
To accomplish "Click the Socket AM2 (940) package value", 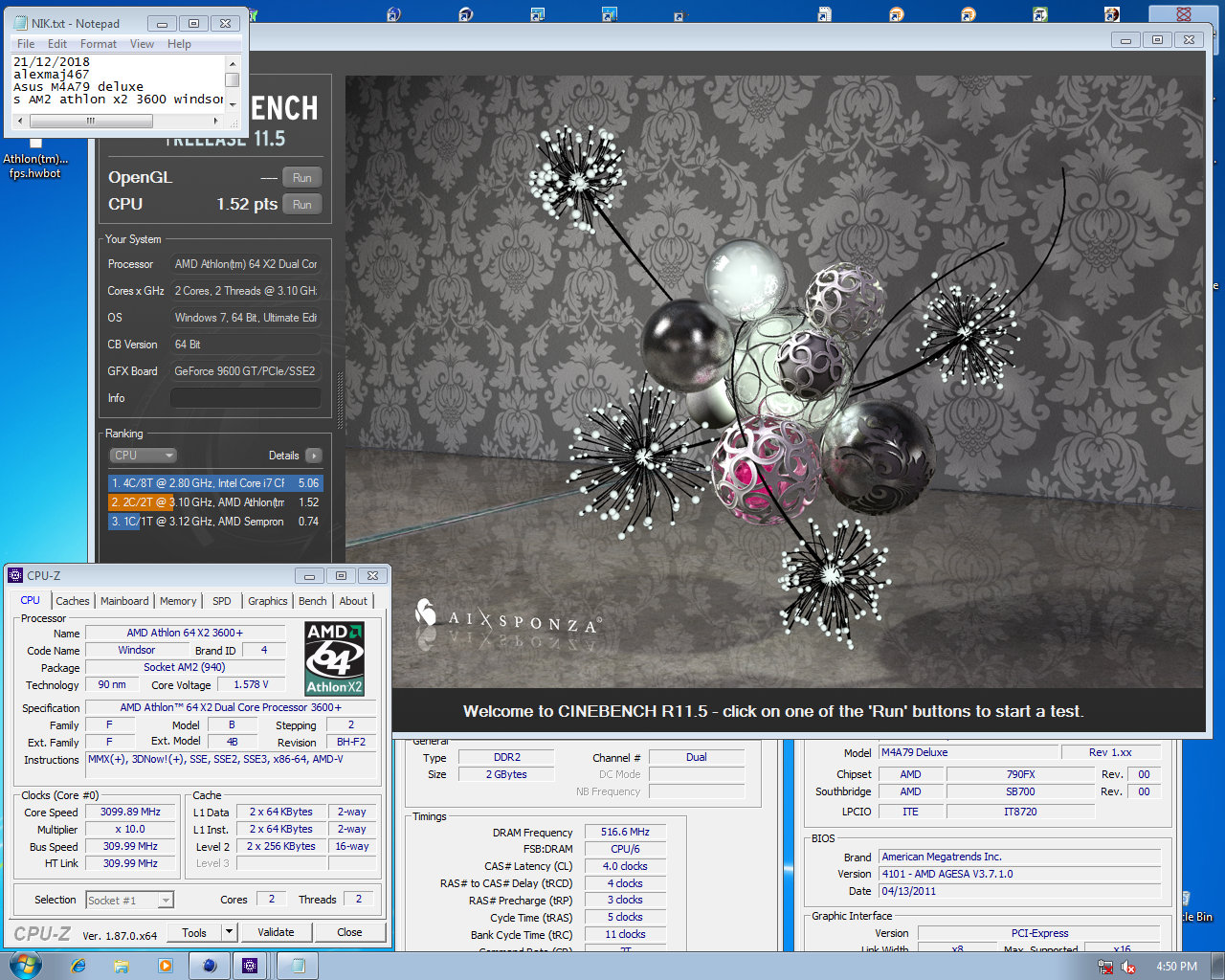I will (x=185, y=667).
